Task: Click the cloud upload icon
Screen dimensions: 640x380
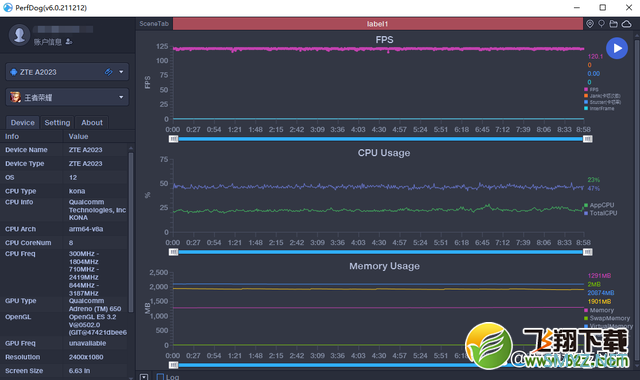Action: [x=626, y=24]
